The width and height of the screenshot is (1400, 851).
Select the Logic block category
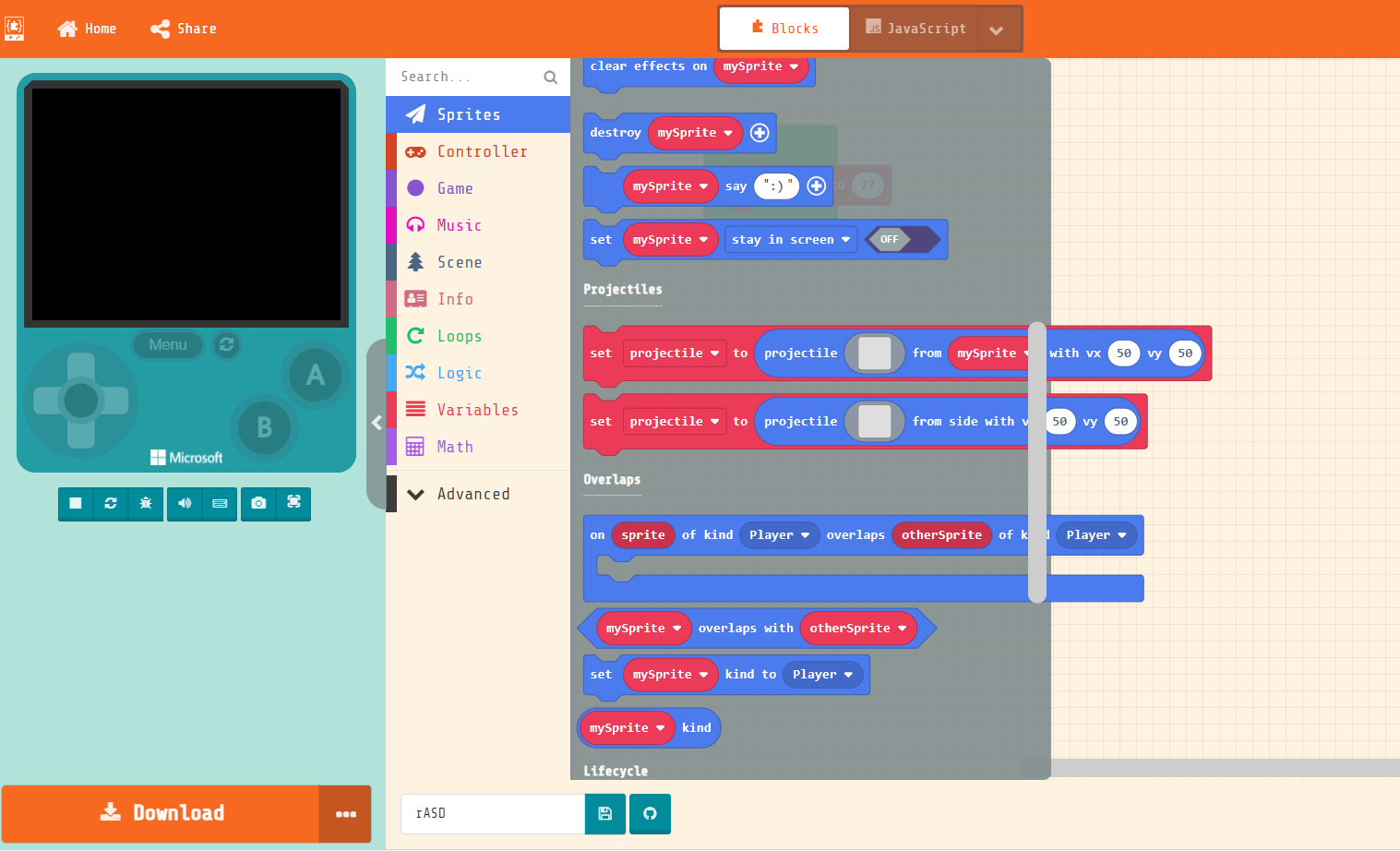click(x=461, y=372)
